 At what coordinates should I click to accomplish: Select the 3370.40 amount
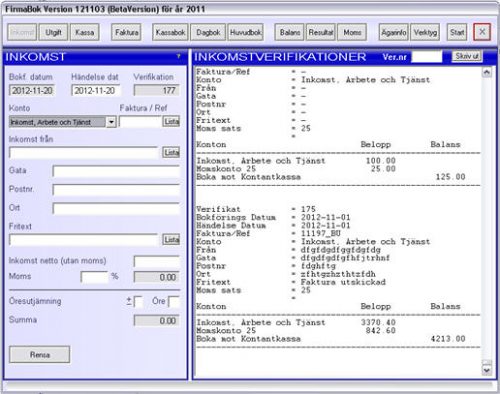point(378,323)
